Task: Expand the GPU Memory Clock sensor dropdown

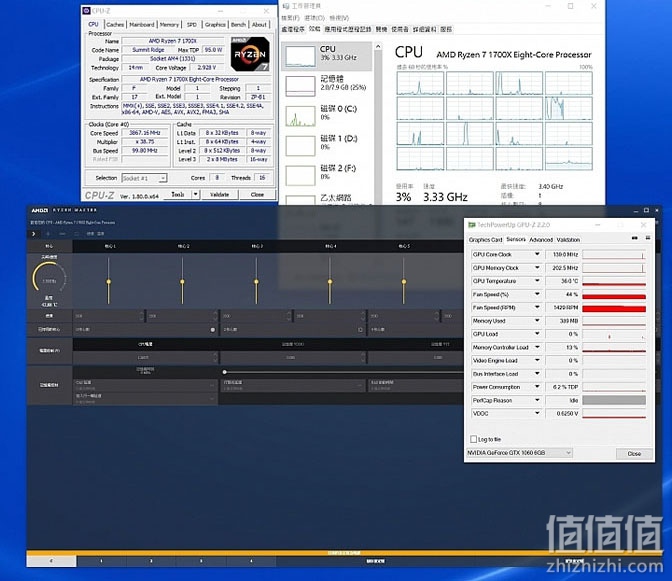Action: click(x=537, y=268)
